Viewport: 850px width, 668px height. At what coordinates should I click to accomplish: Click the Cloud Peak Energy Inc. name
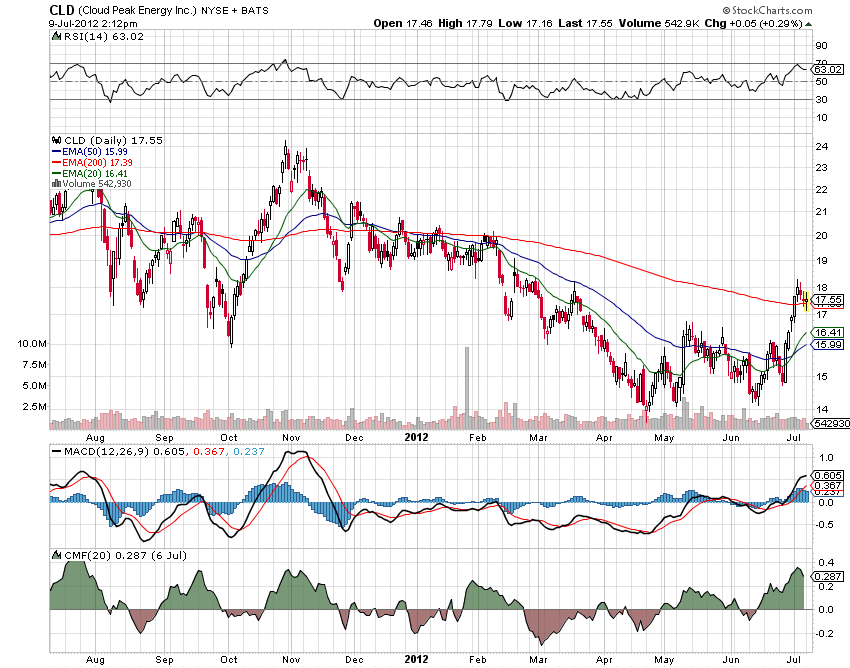[x=137, y=10]
